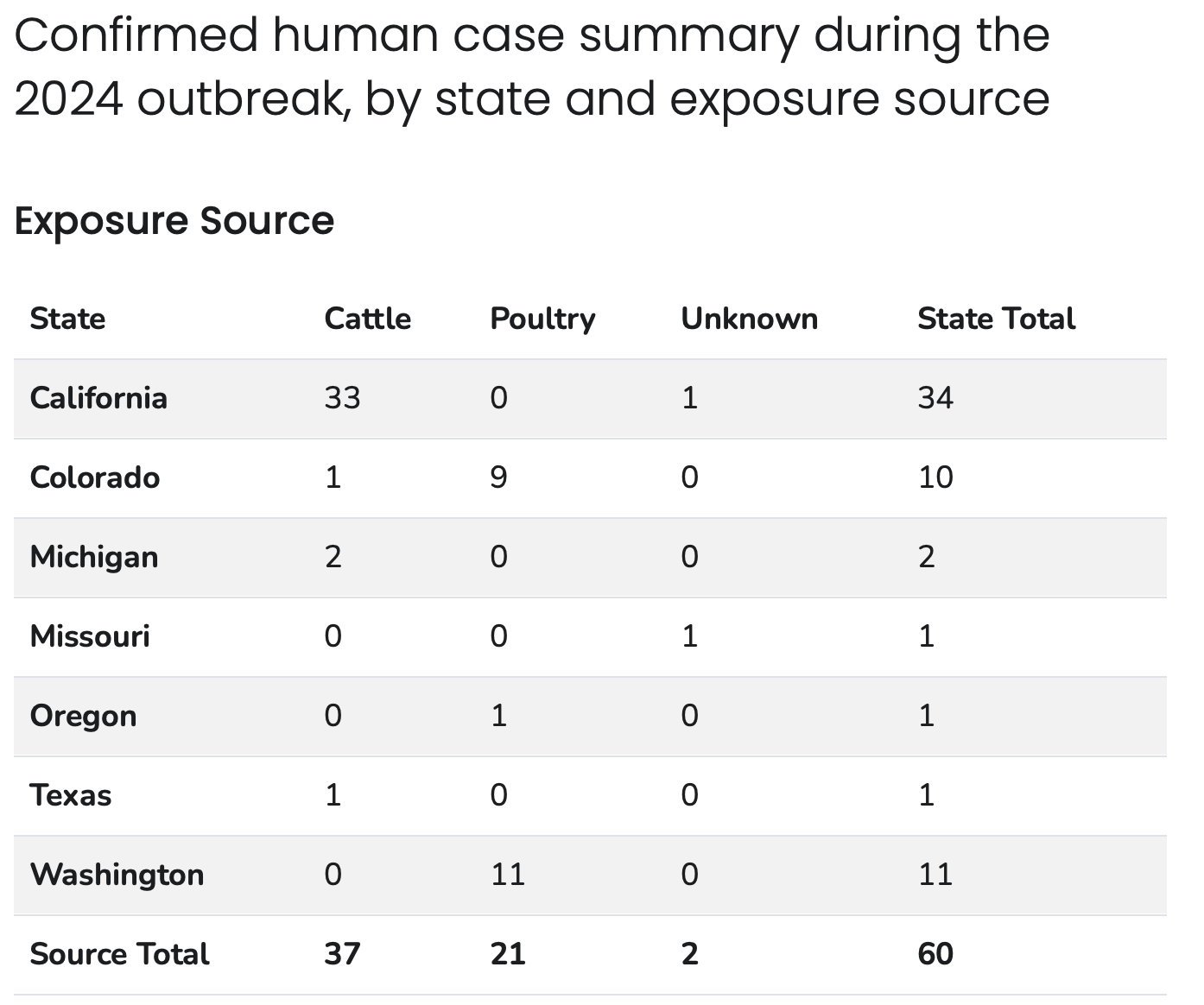Click Colorado's poultry count of 9
The width and height of the screenshot is (1204, 1005).
[x=498, y=477]
